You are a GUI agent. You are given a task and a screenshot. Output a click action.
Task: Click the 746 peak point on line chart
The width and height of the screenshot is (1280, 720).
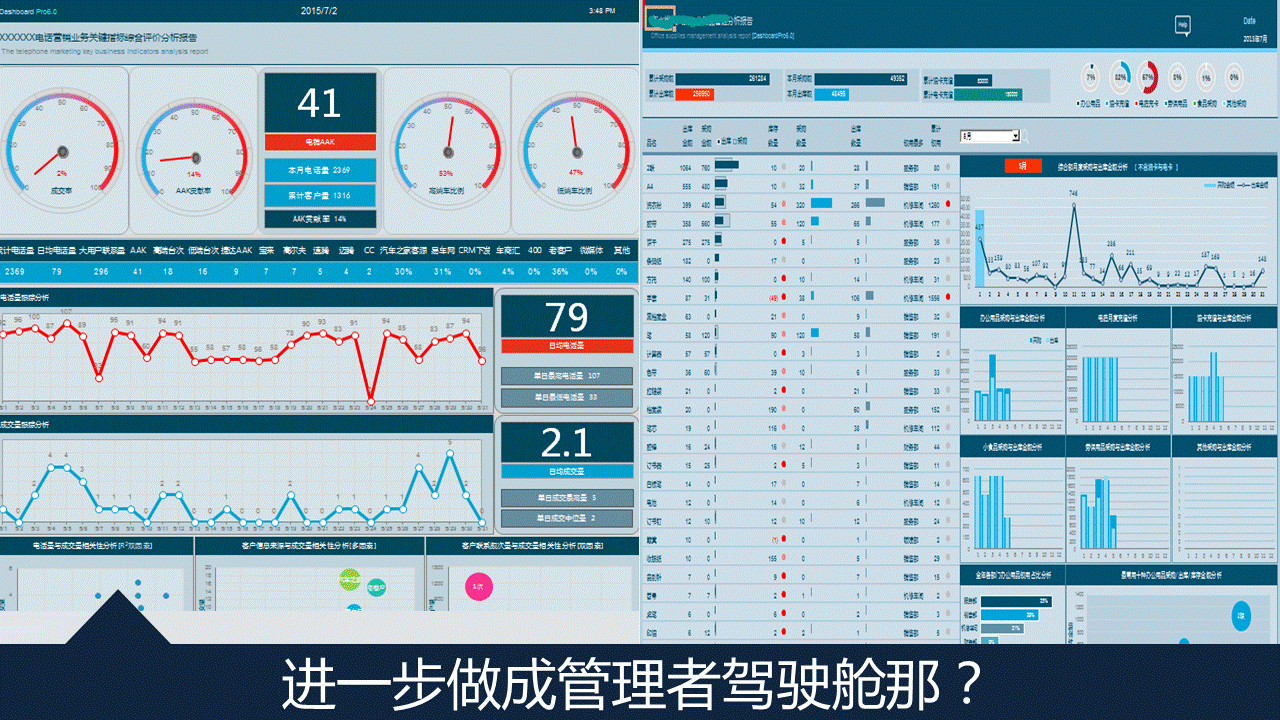[1073, 204]
